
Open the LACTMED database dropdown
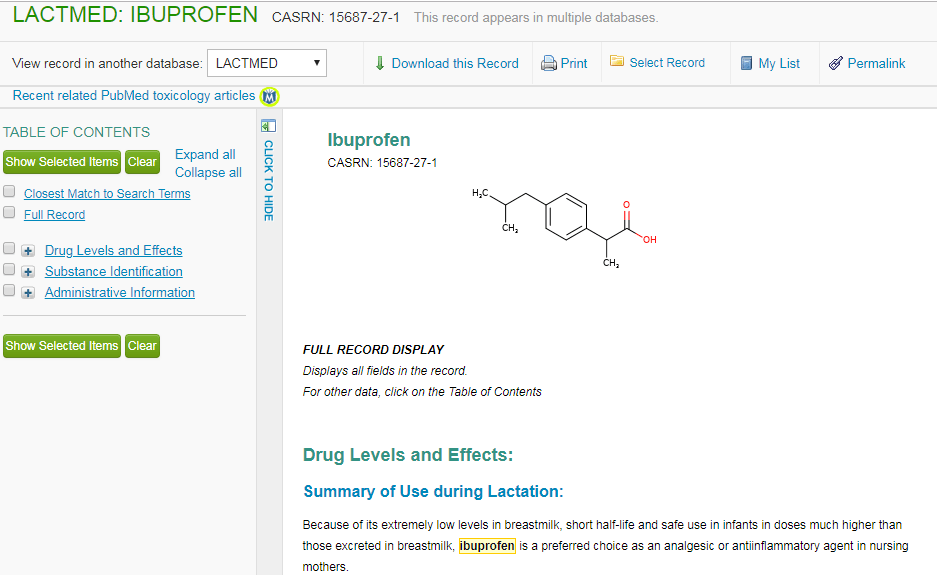pos(267,63)
